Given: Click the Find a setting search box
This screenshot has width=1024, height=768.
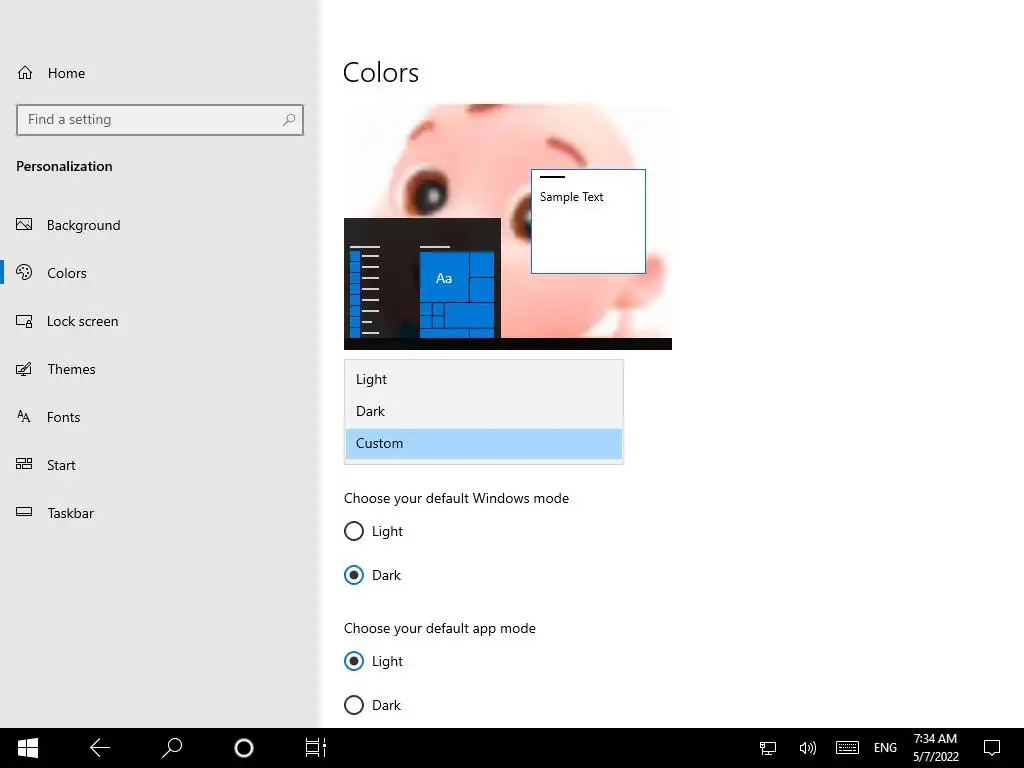Looking at the screenshot, I should (160, 120).
